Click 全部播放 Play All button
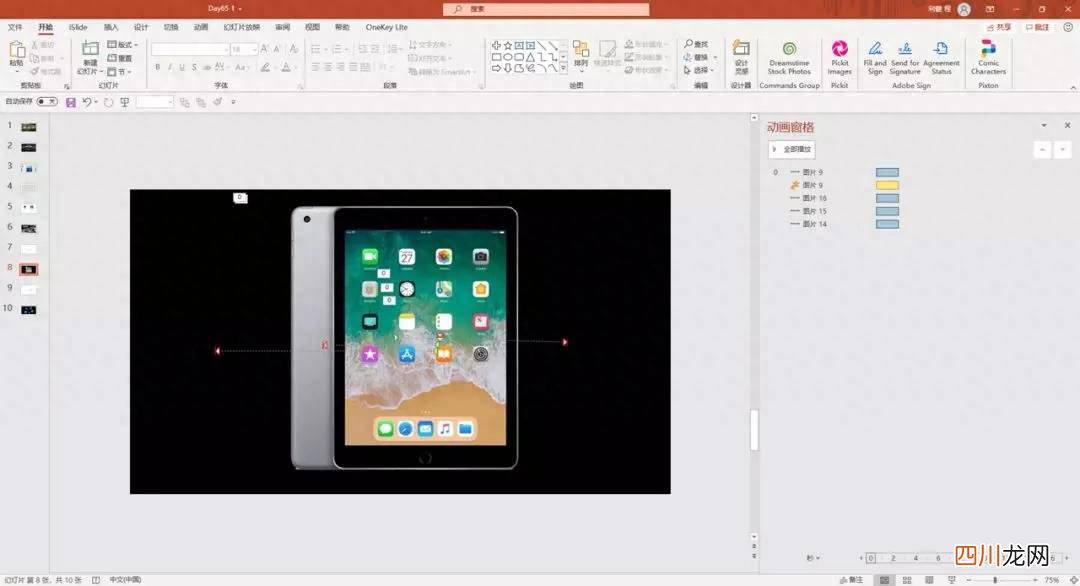 coord(792,149)
